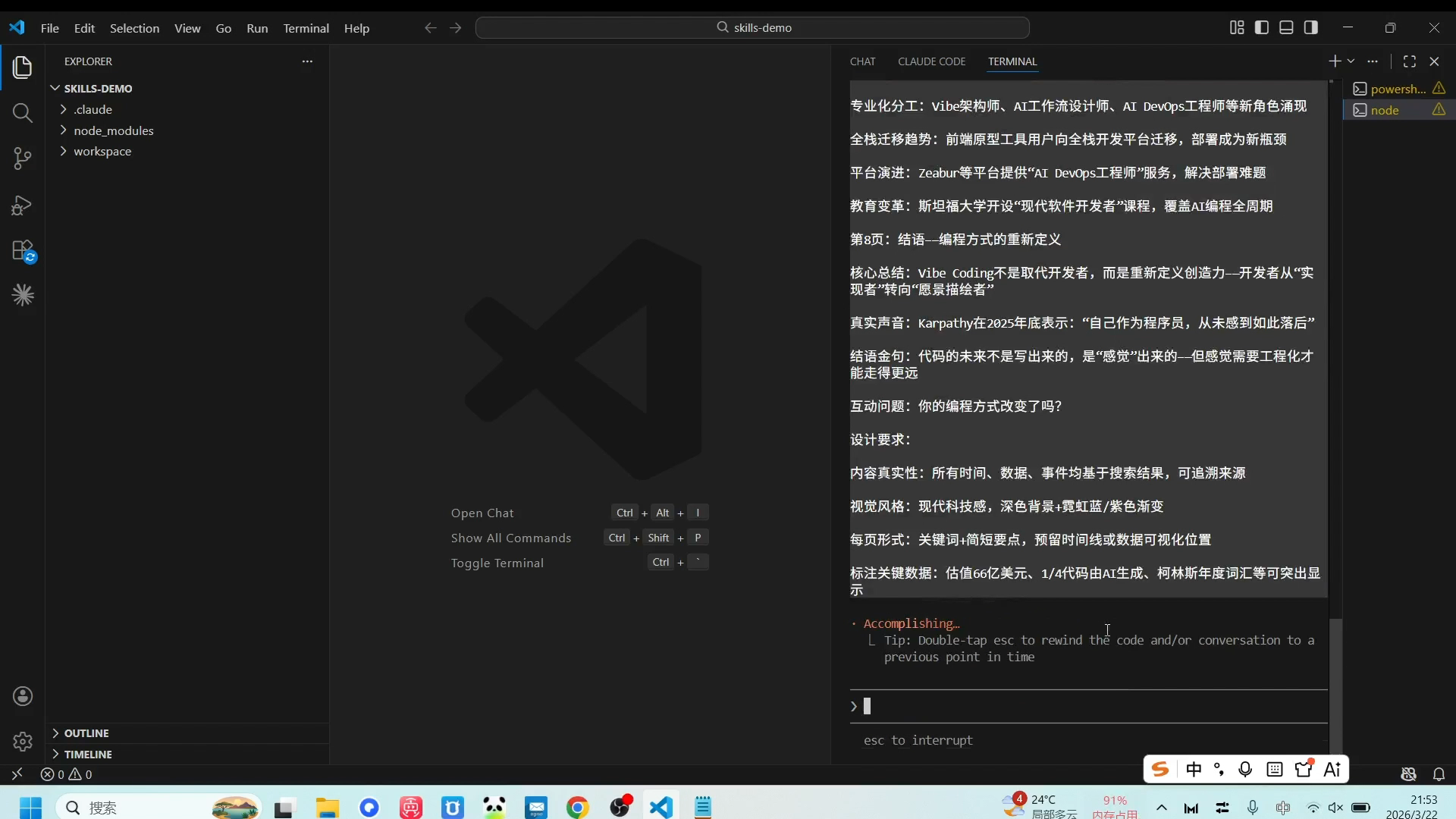The width and height of the screenshot is (1456, 819).
Task: Expand the .claude folder
Action: tap(93, 109)
